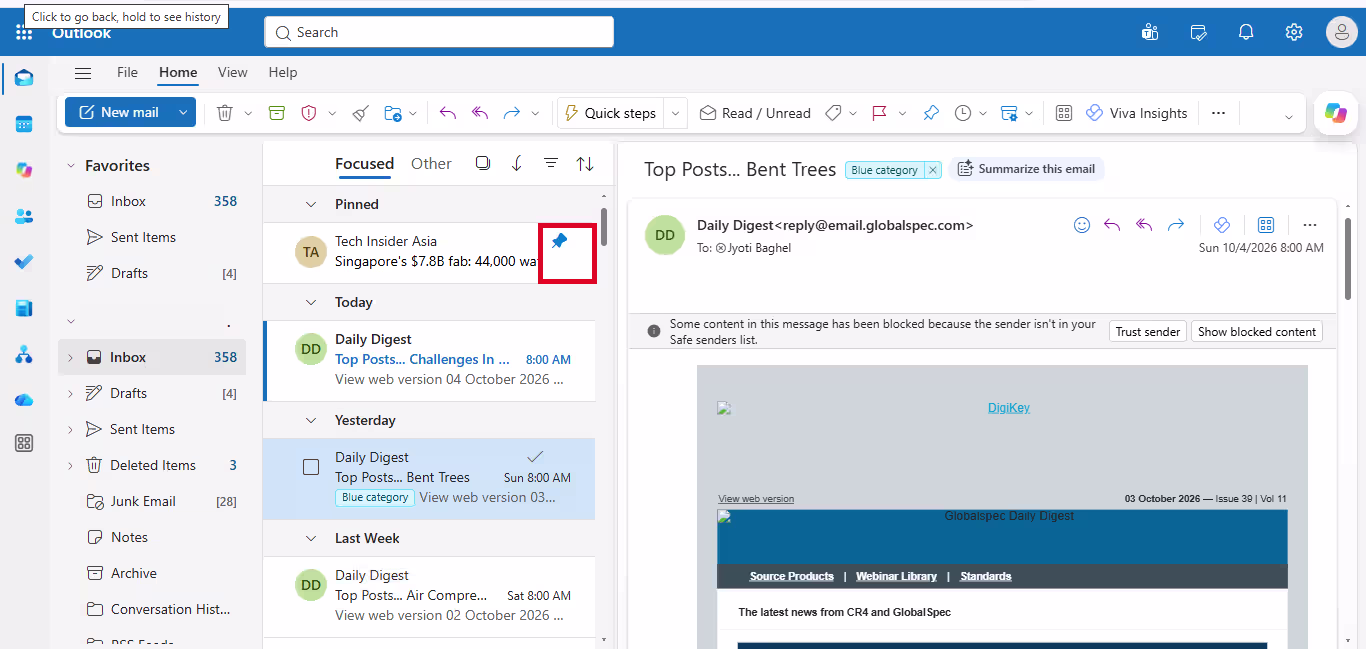Collapse the Favorites section

click(70, 166)
